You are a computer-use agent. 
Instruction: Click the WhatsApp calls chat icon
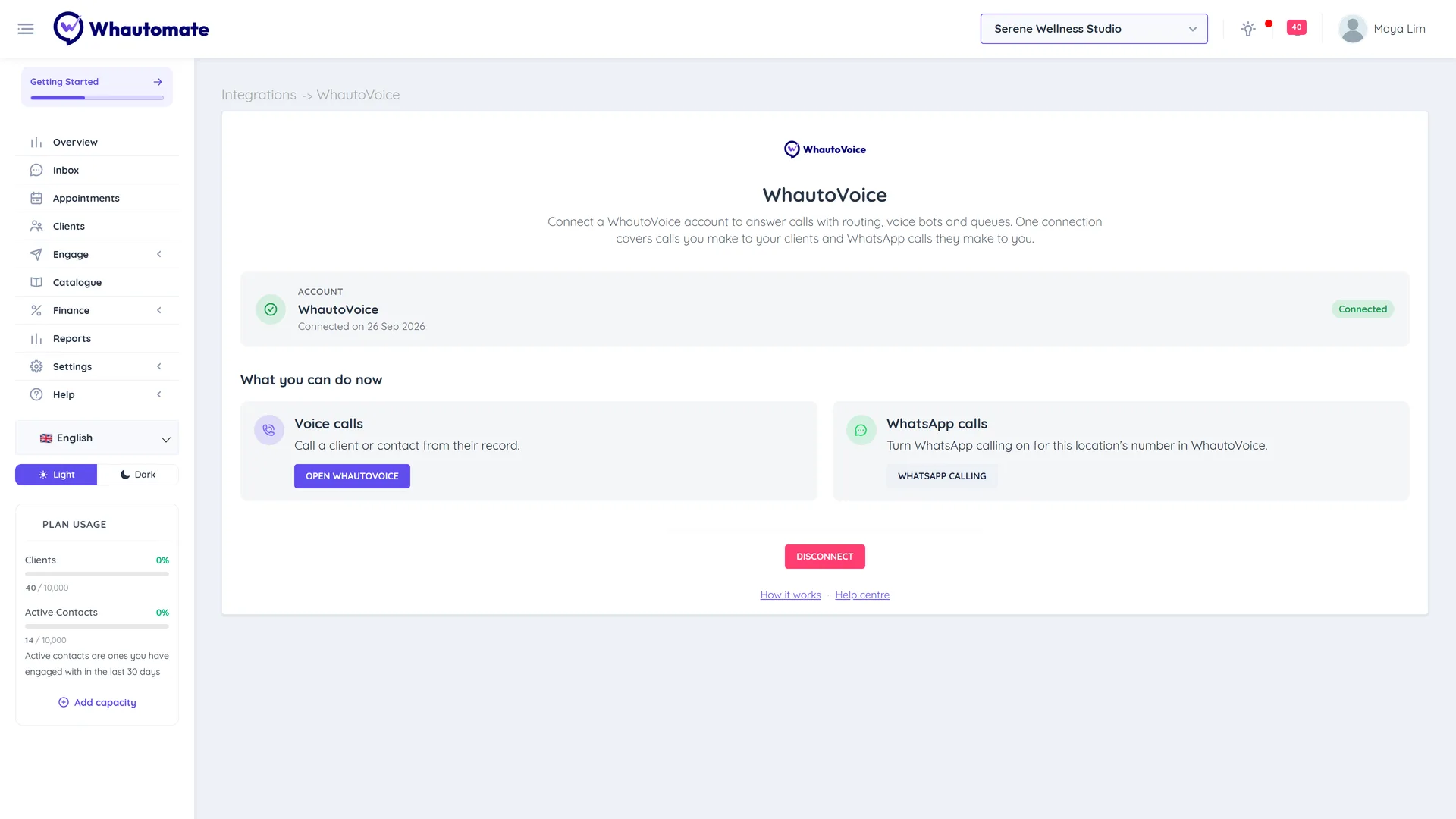pyautogui.click(x=861, y=430)
